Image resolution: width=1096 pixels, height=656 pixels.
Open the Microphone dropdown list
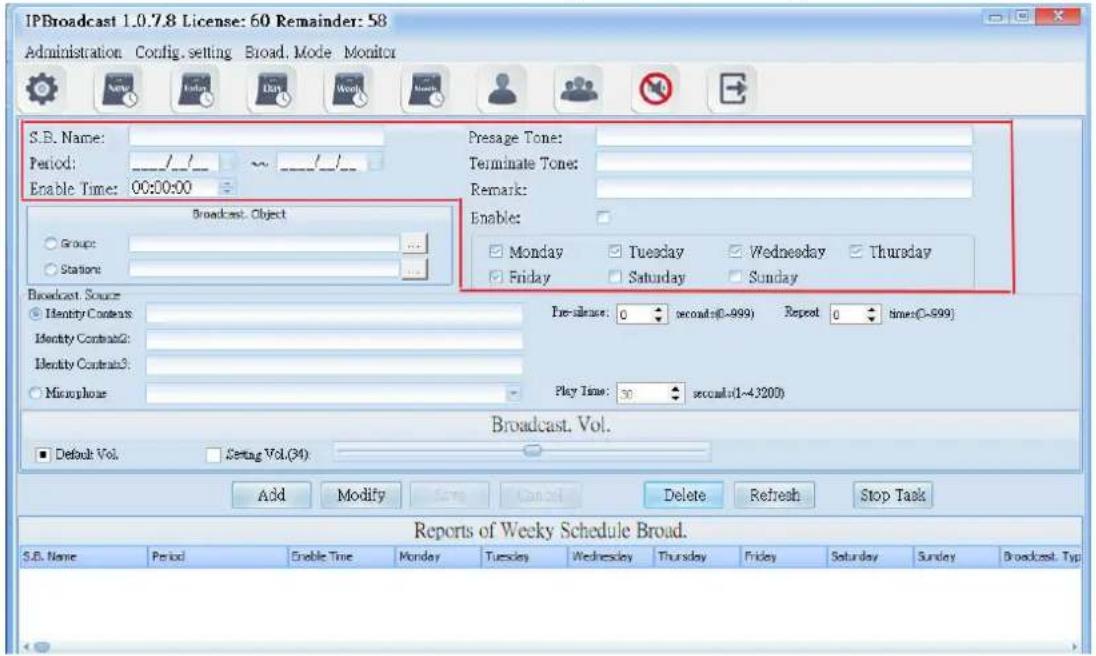click(x=514, y=394)
